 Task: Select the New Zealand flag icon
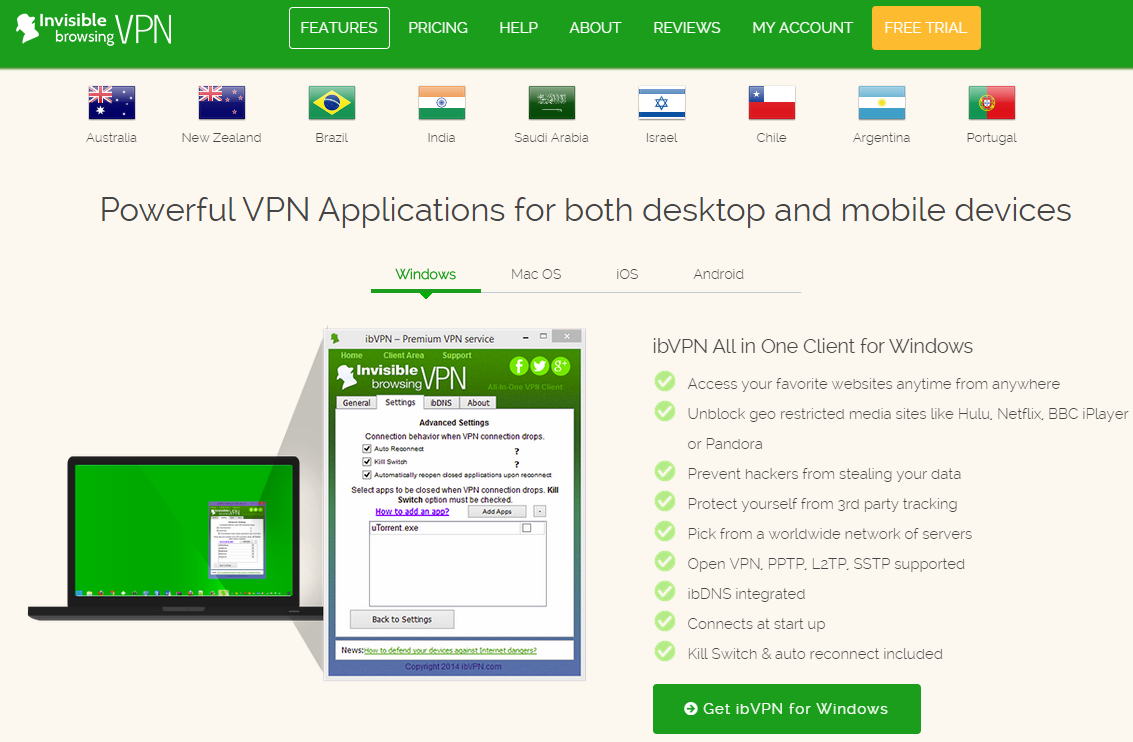(222, 103)
